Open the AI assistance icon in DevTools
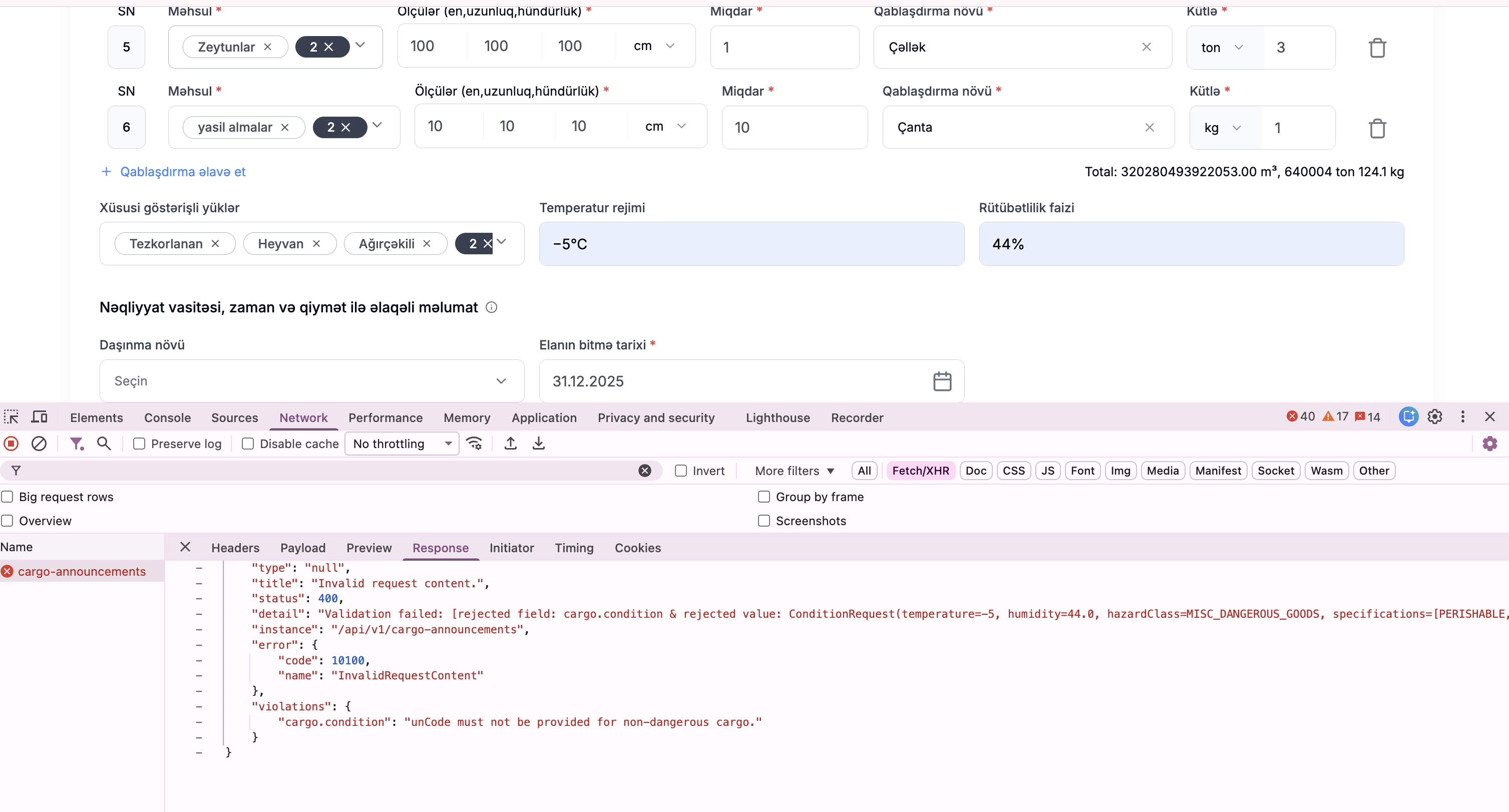Viewport: 1509px width, 812px height. click(1408, 417)
